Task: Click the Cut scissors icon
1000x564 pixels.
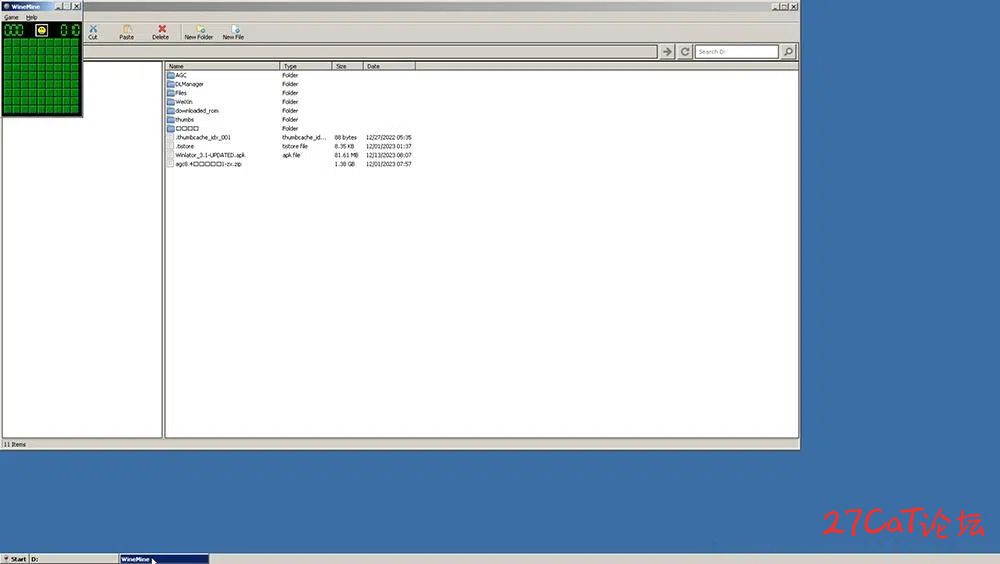Action: tap(93, 29)
